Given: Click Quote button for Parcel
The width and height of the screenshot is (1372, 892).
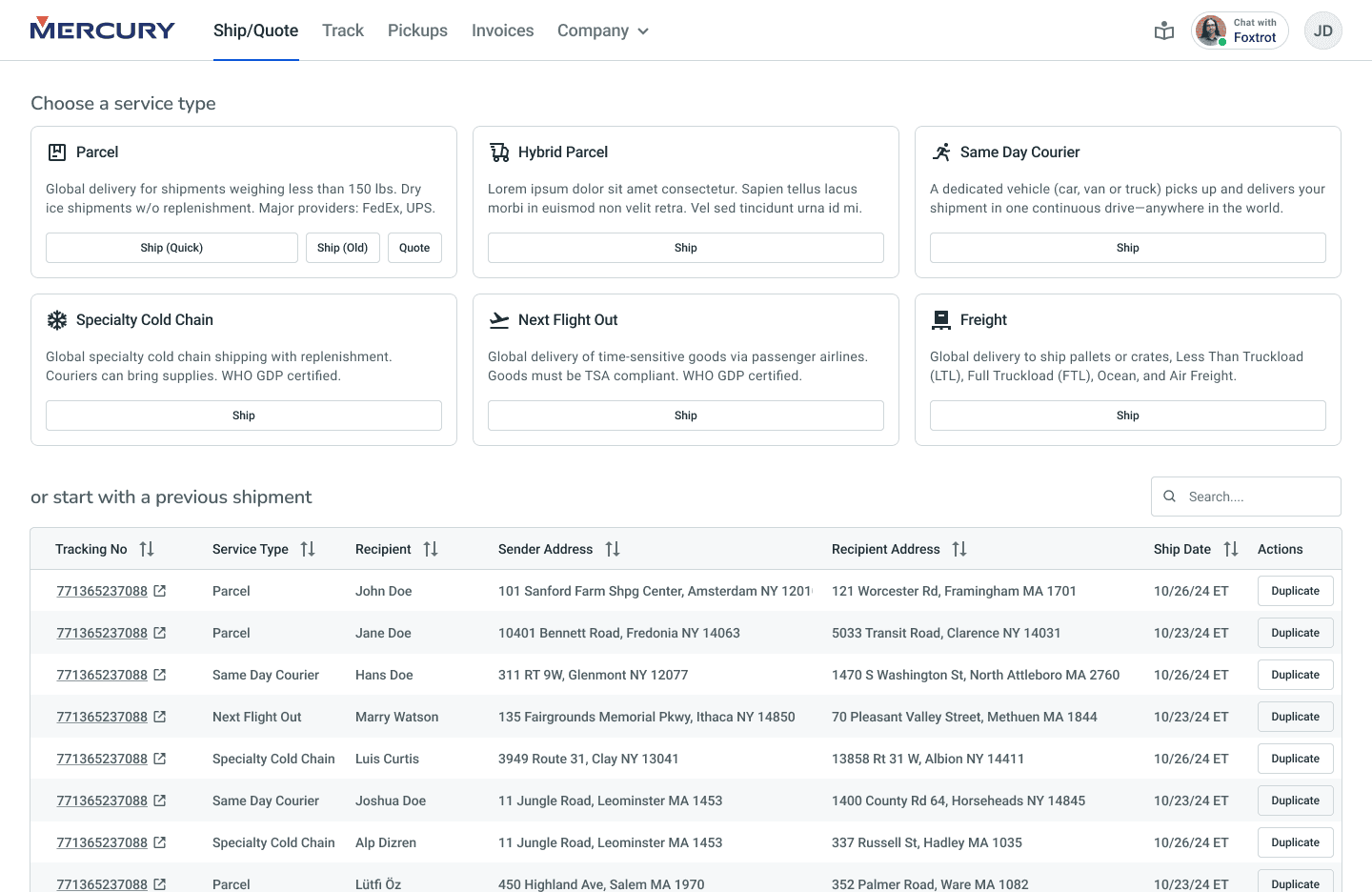Looking at the screenshot, I should pyautogui.click(x=414, y=248).
